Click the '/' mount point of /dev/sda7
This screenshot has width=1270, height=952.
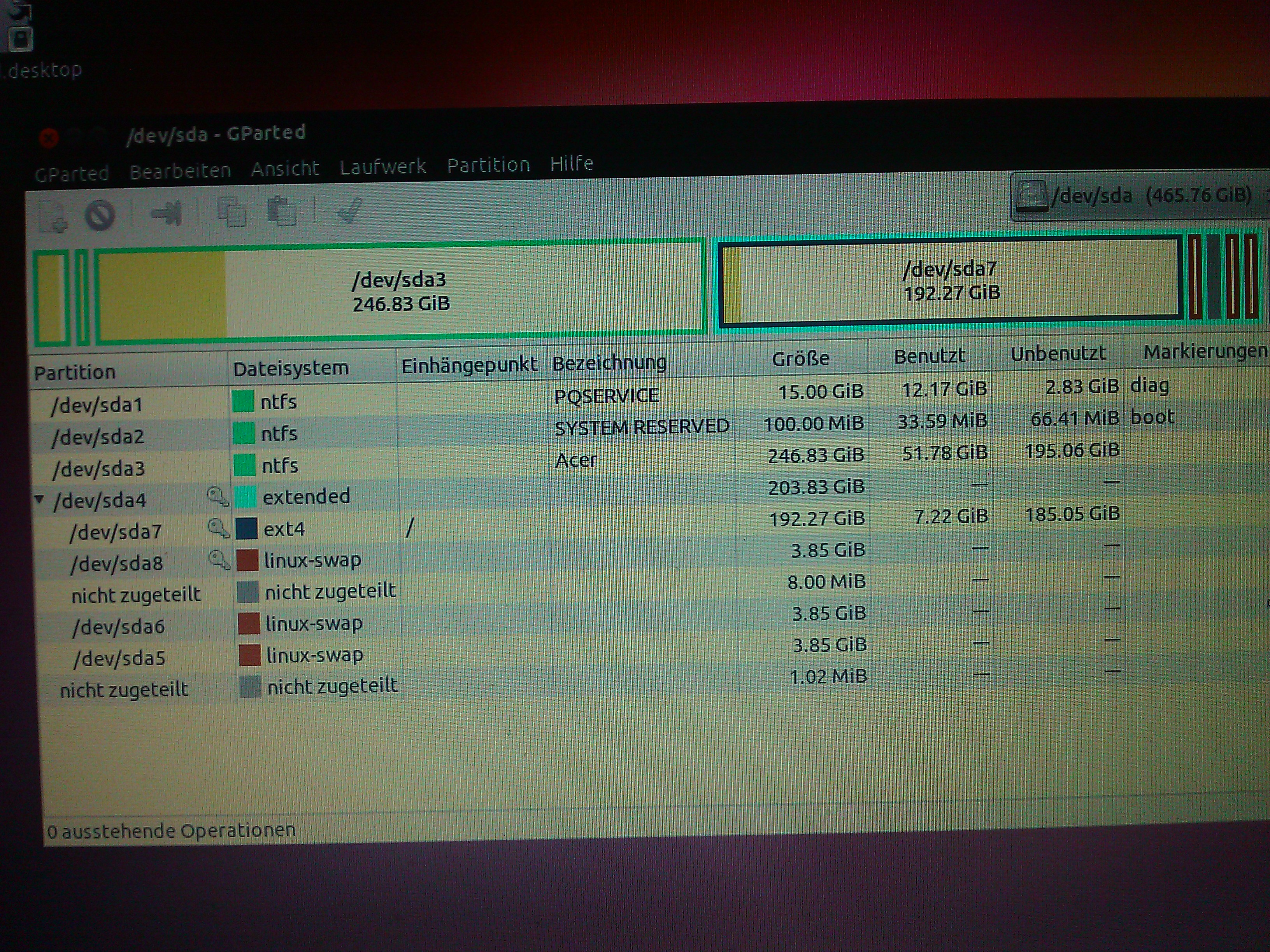click(409, 527)
